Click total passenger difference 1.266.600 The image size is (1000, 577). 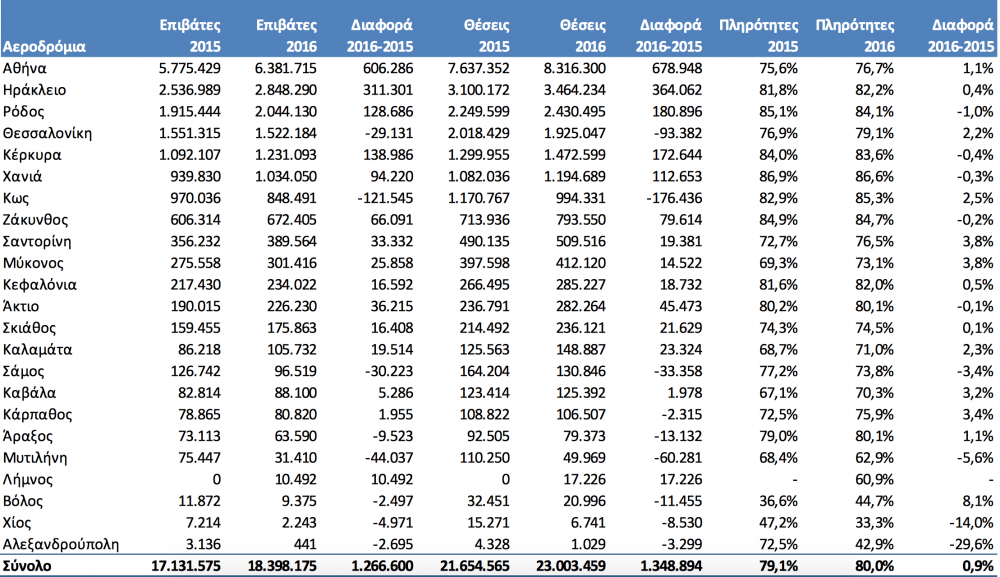click(383, 566)
